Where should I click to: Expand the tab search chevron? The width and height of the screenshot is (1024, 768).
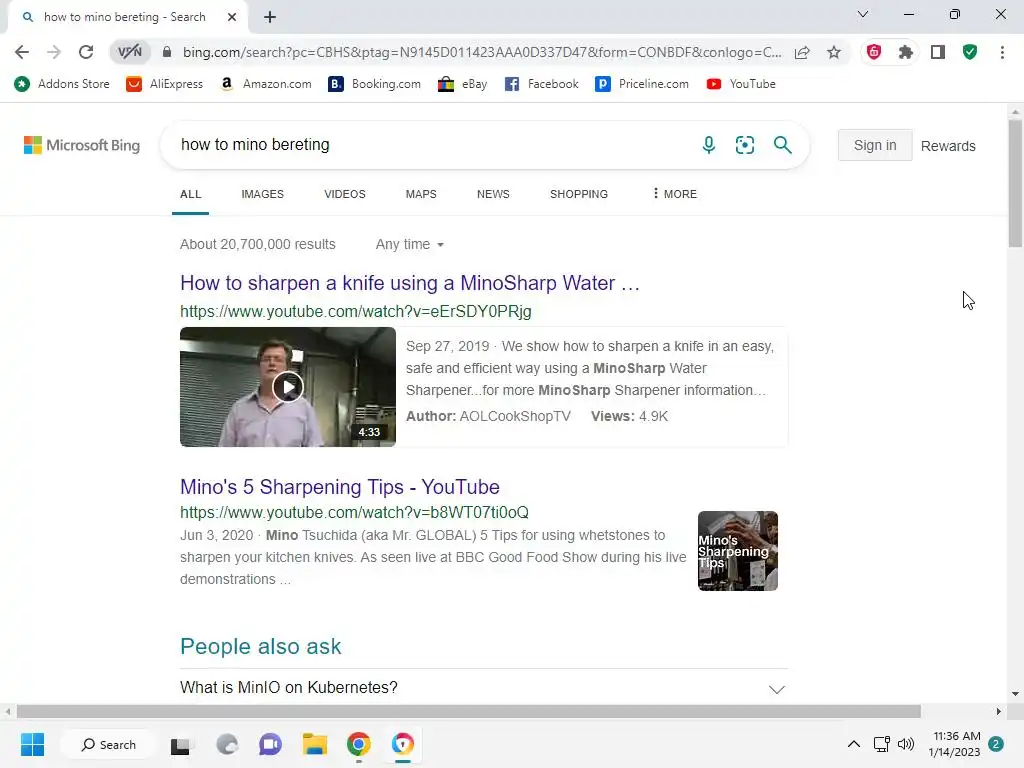(x=863, y=14)
